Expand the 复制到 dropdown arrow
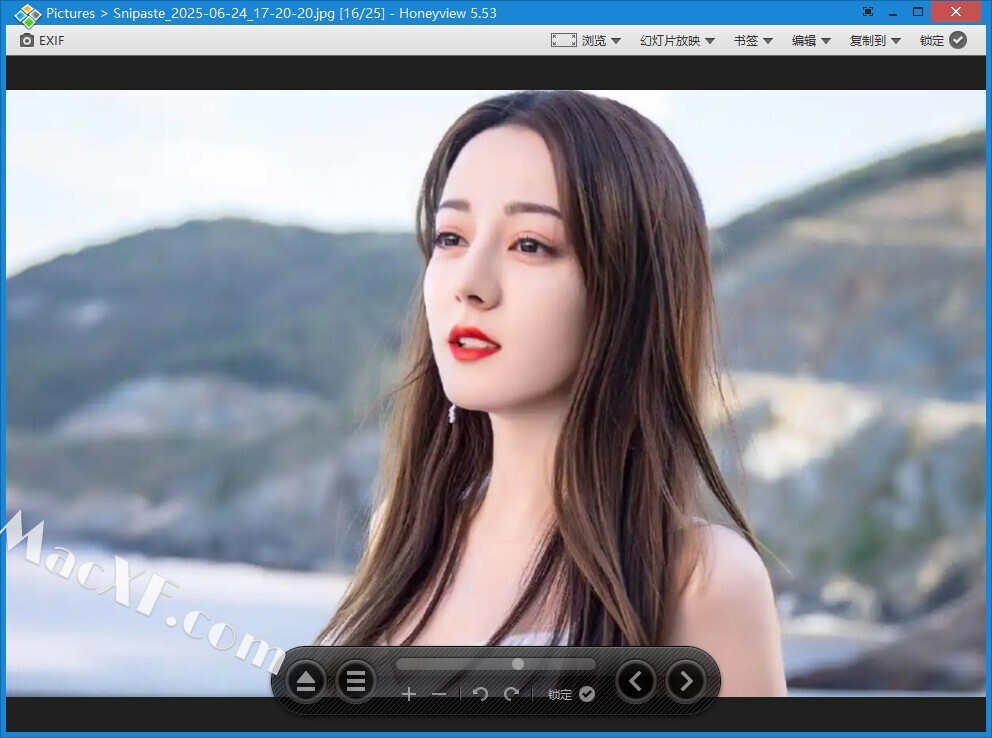The width and height of the screenshot is (992, 738). click(x=896, y=41)
